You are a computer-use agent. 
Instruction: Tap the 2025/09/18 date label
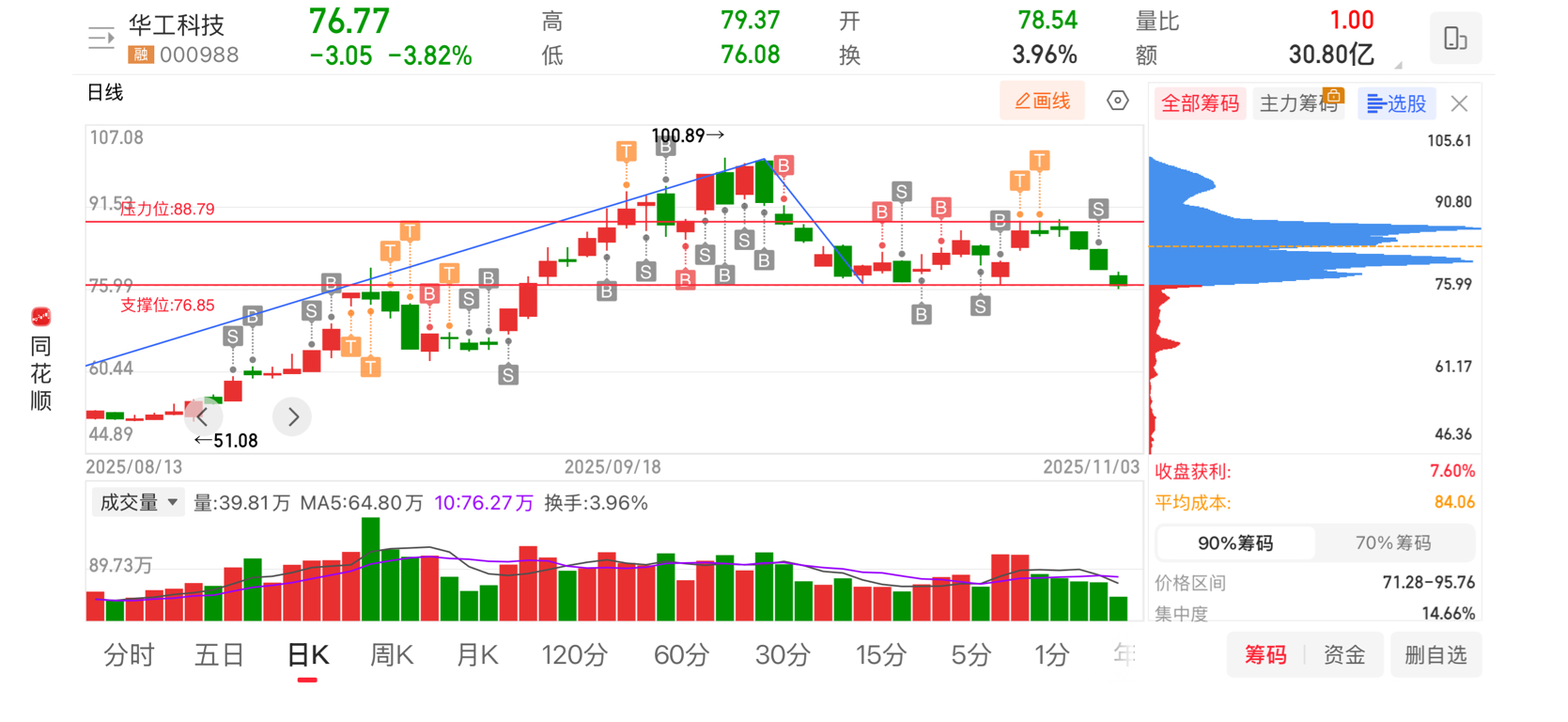coord(613,467)
